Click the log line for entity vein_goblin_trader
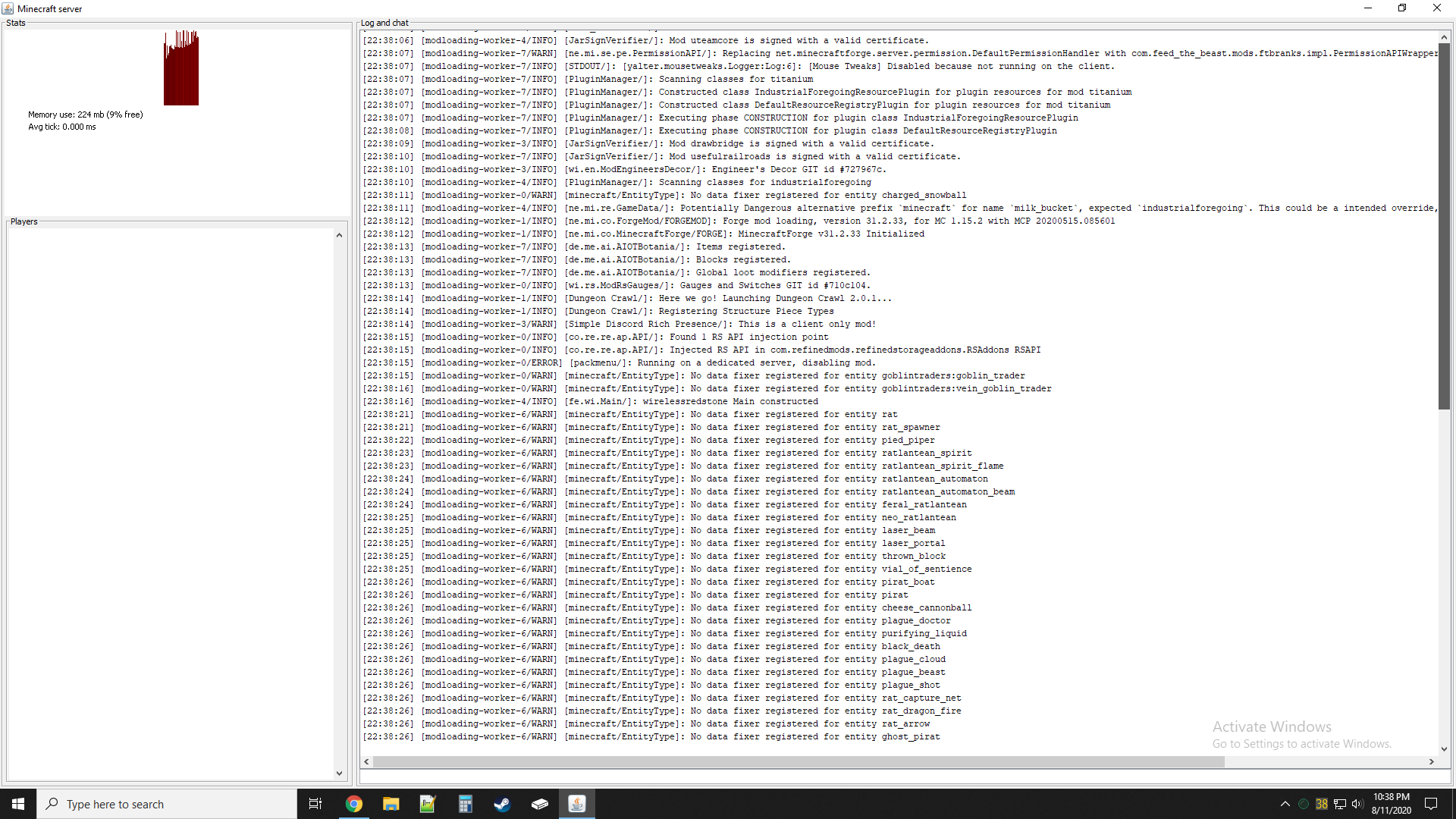1456x819 pixels. pyautogui.click(x=707, y=388)
